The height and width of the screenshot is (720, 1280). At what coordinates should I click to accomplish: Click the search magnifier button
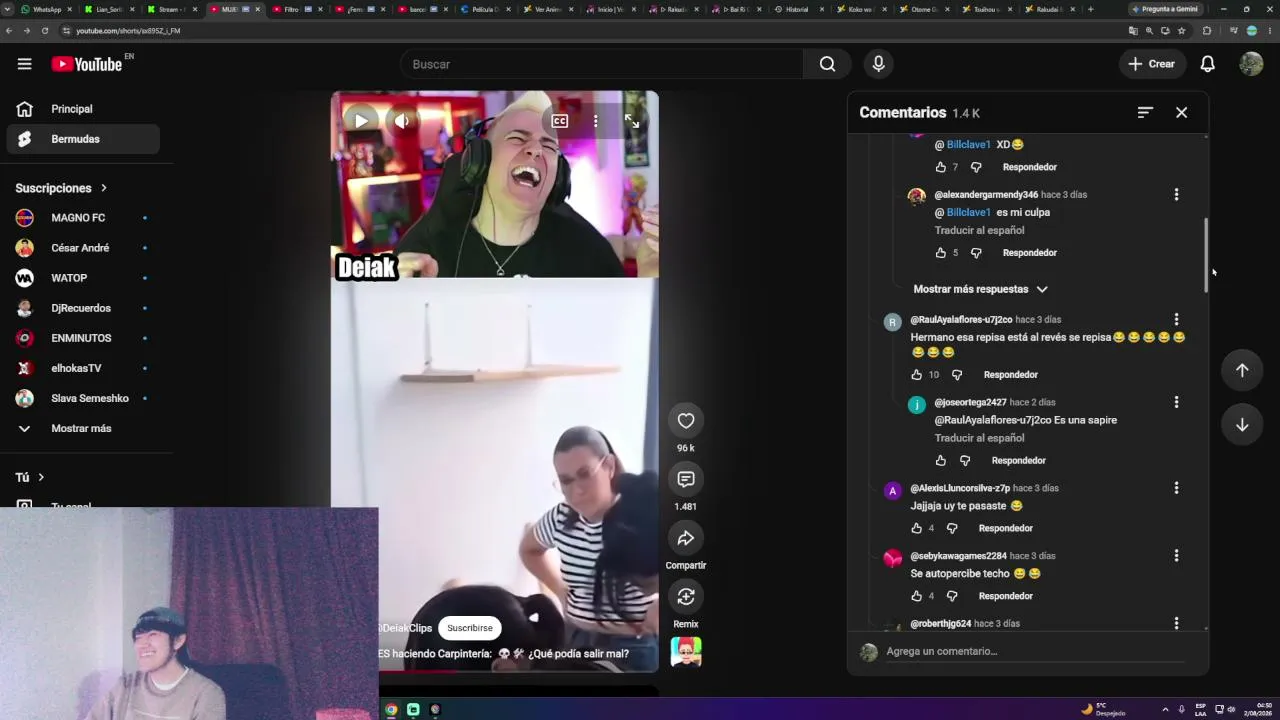[827, 64]
